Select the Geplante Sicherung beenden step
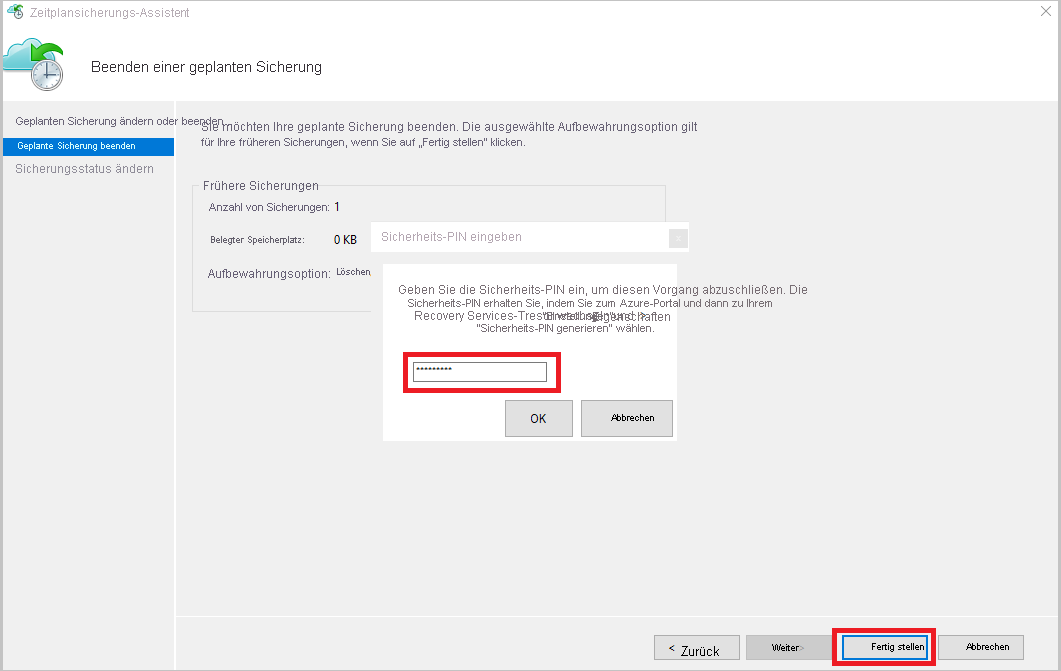The image size is (1061, 671). 88,146
